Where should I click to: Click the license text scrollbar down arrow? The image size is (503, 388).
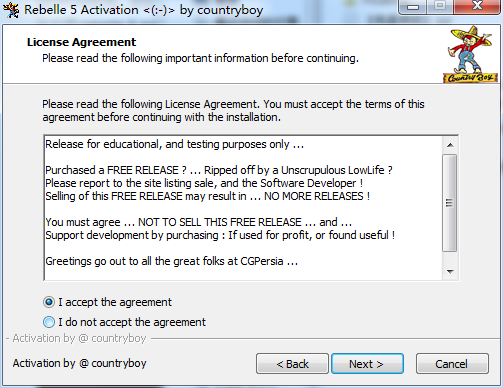pyautogui.click(x=450, y=271)
